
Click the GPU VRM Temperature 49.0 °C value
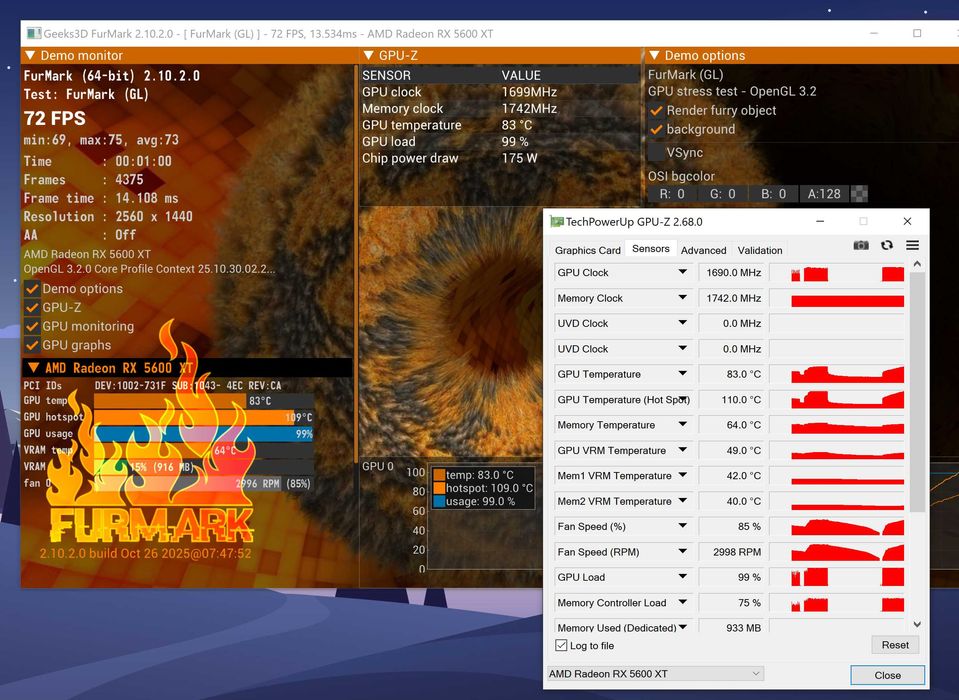731,451
